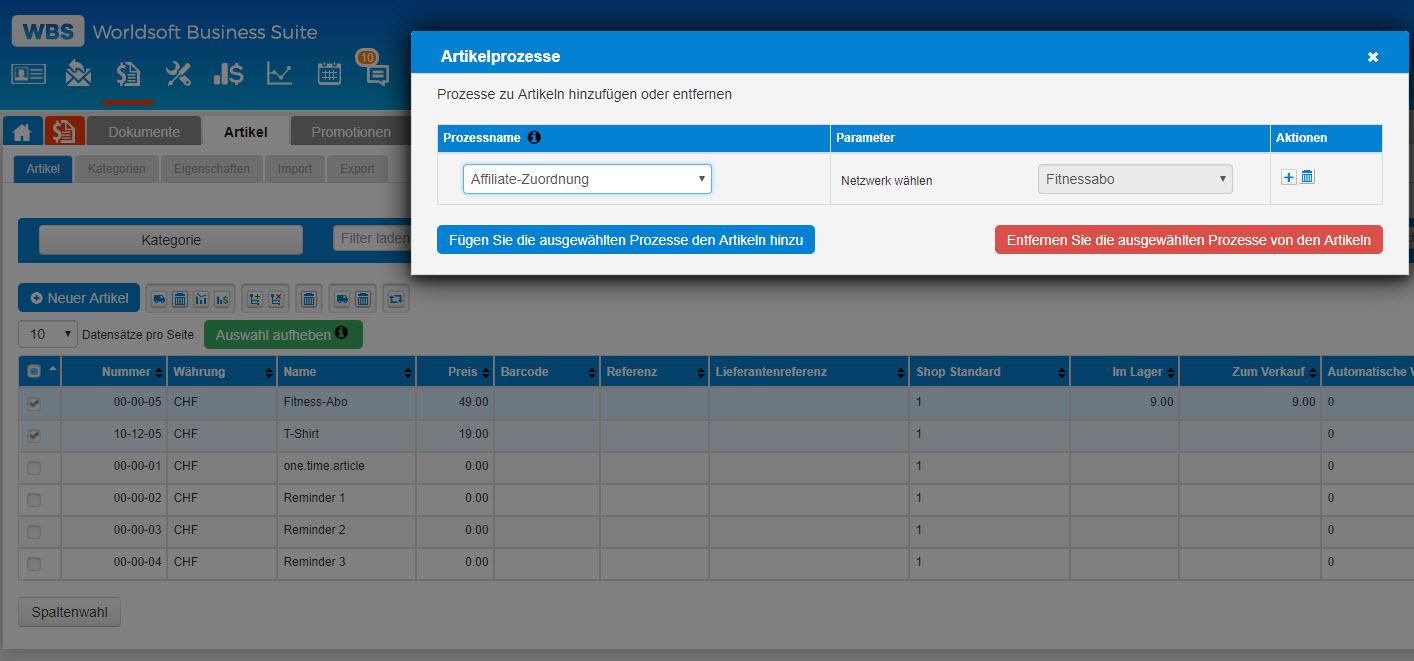Click the plus icon to add a process row
This screenshot has width=1414, height=661.
coord(1289,177)
